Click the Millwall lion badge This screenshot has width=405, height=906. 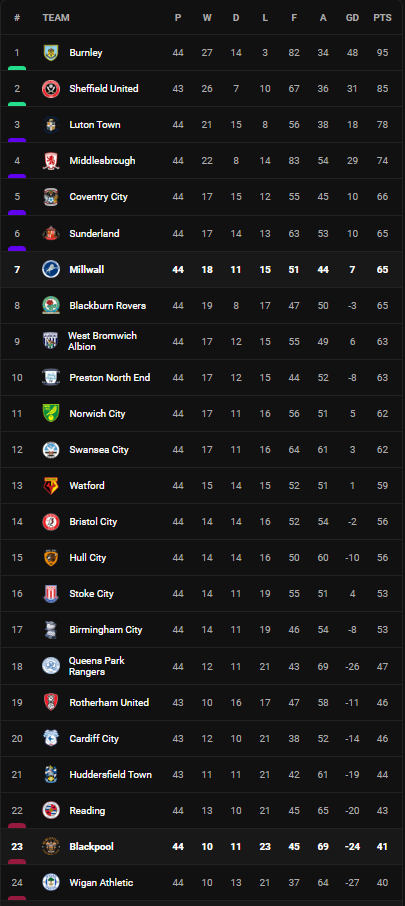pos(51,269)
